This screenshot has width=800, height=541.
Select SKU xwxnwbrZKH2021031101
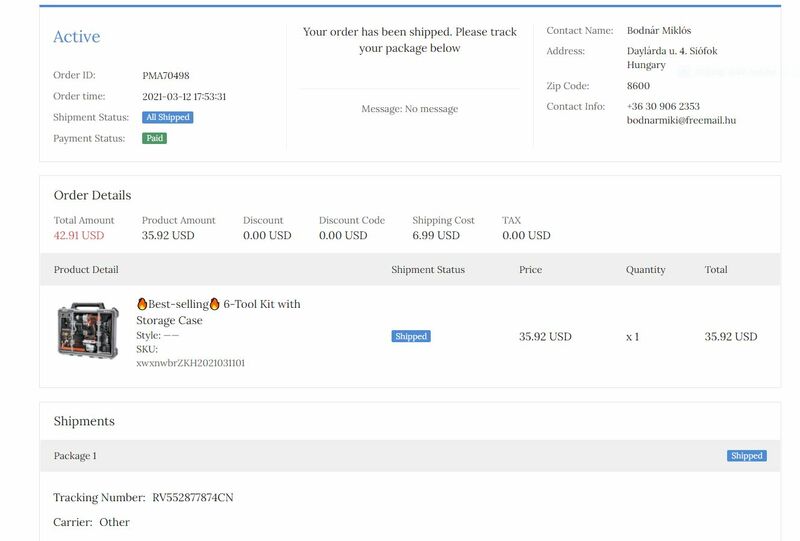190,363
